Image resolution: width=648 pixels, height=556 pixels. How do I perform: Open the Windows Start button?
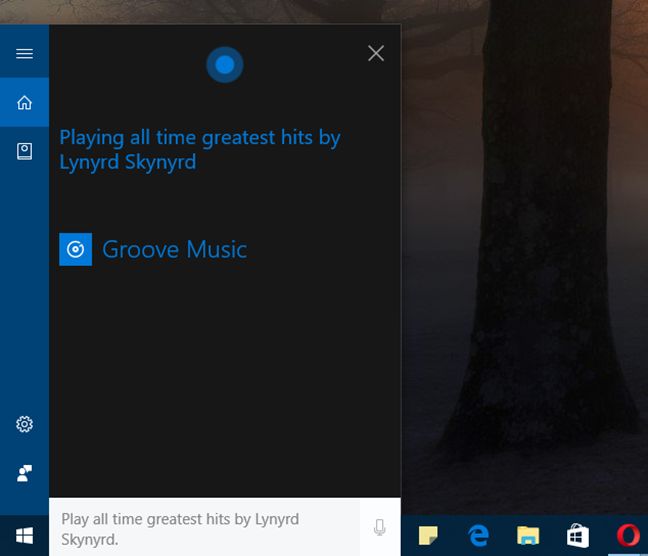24,536
